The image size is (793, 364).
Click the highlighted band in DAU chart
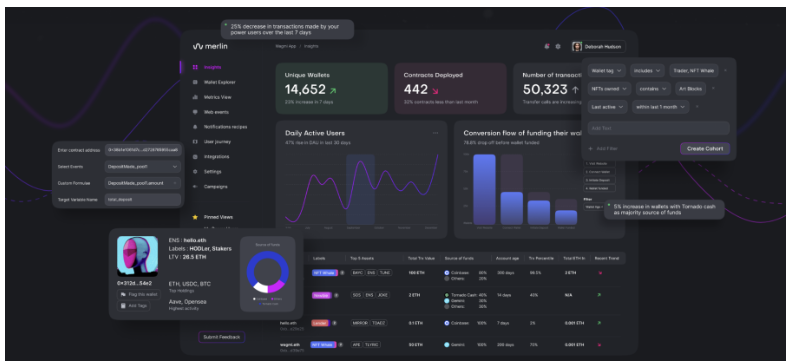point(360,189)
